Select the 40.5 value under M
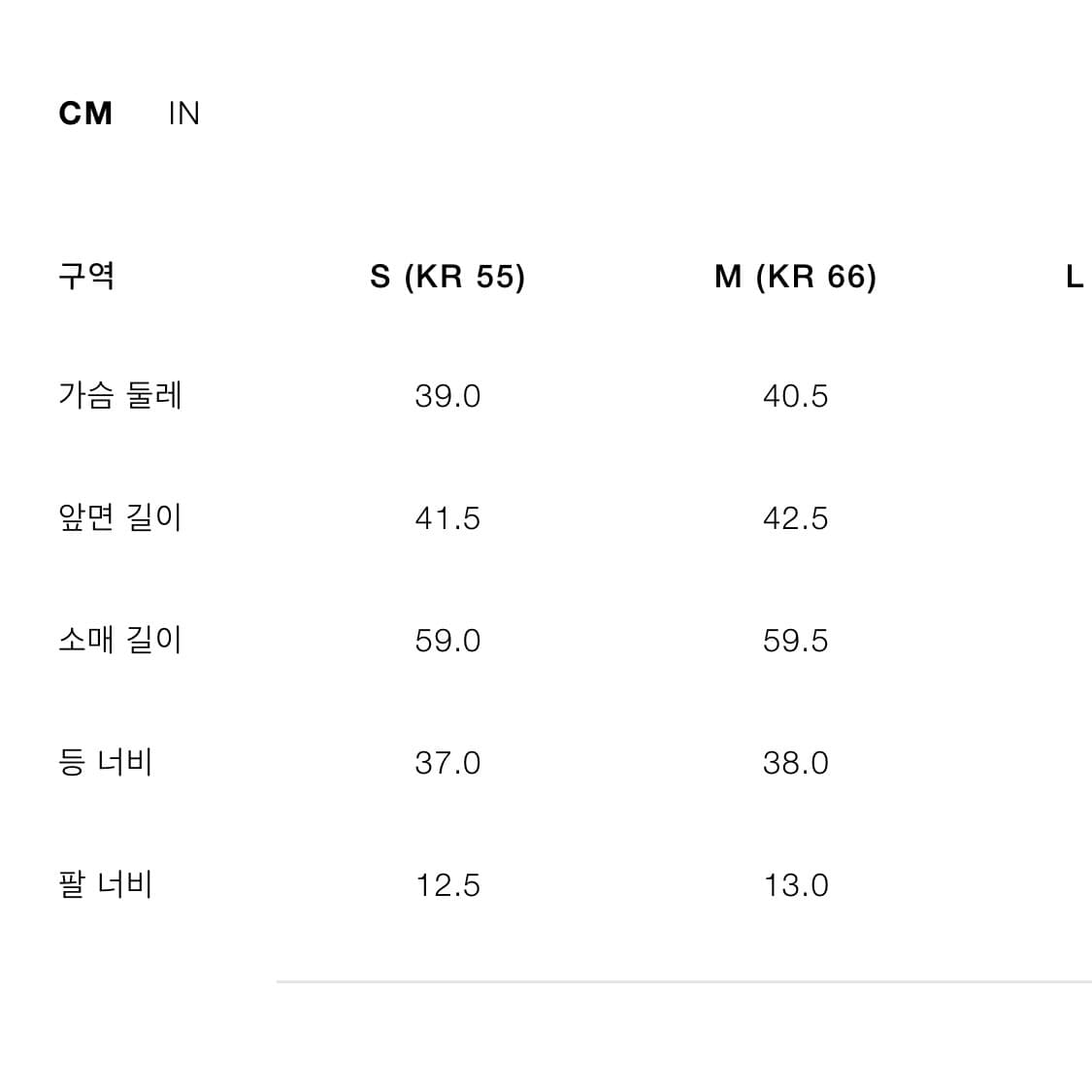The height and width of the screenshot is (1092, 1092). (x=795, y=395)
